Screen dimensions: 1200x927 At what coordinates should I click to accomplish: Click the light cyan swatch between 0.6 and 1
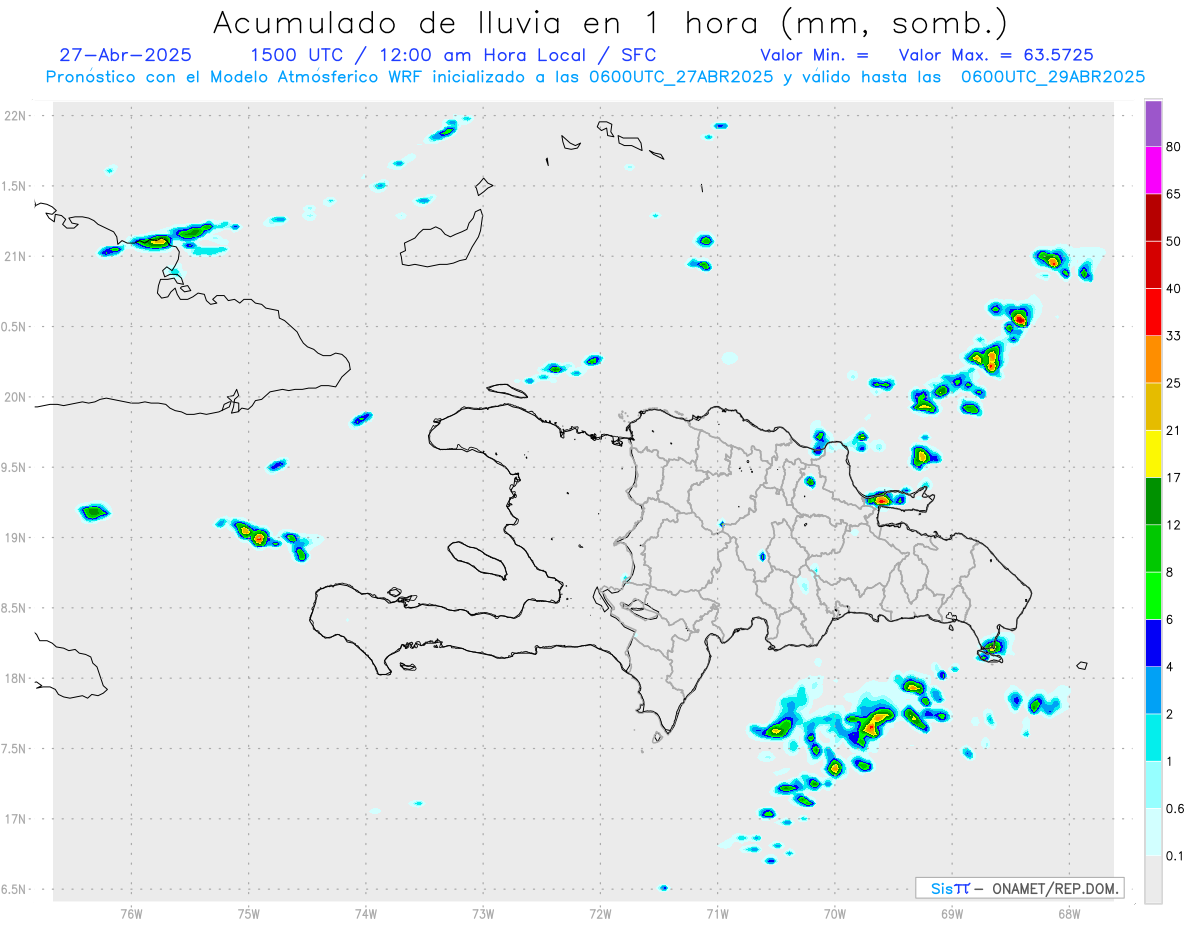pyautogui.click(x=1153, y=784)
